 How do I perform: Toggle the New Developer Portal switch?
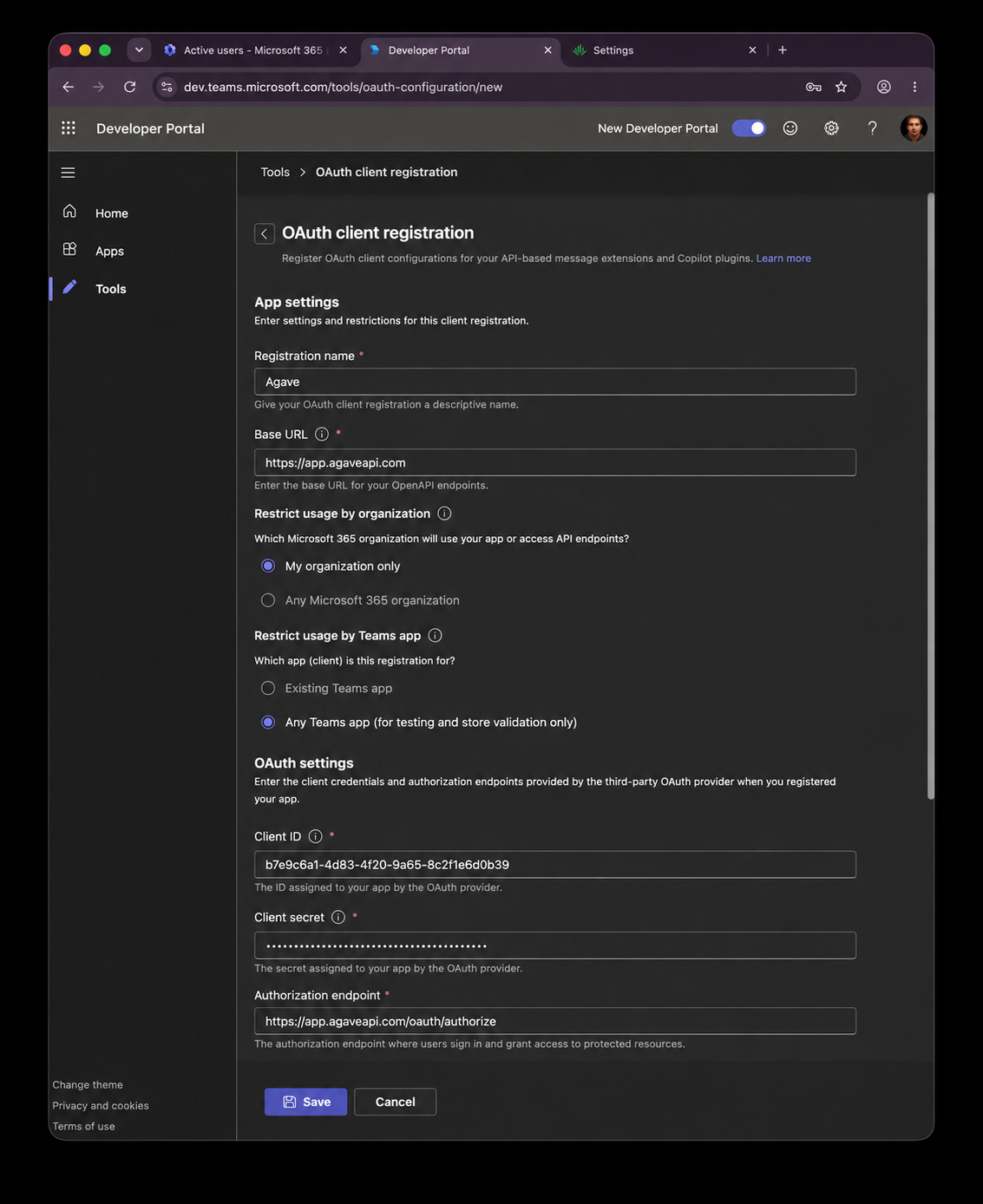[749, 128]
